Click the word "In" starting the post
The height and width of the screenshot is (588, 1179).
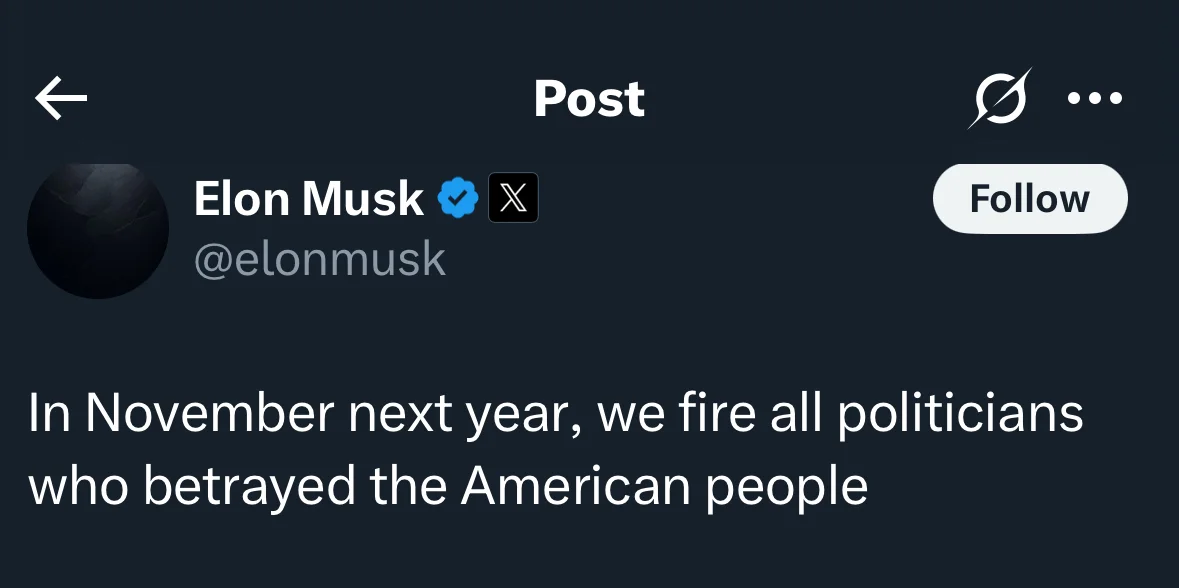(x=46, y=415)
